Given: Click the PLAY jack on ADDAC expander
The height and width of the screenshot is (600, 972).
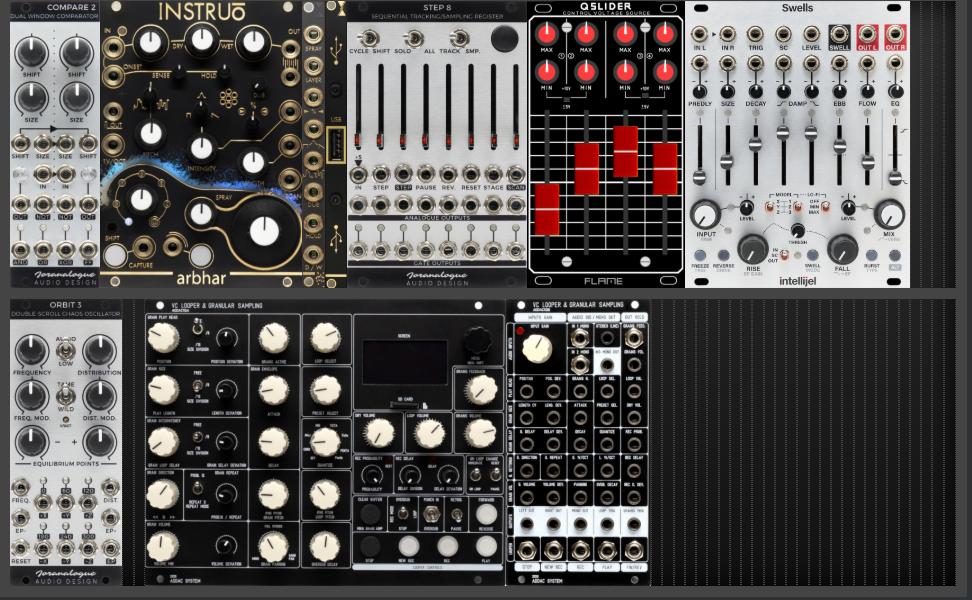Looking at the screenshot, I should [606, 550].
